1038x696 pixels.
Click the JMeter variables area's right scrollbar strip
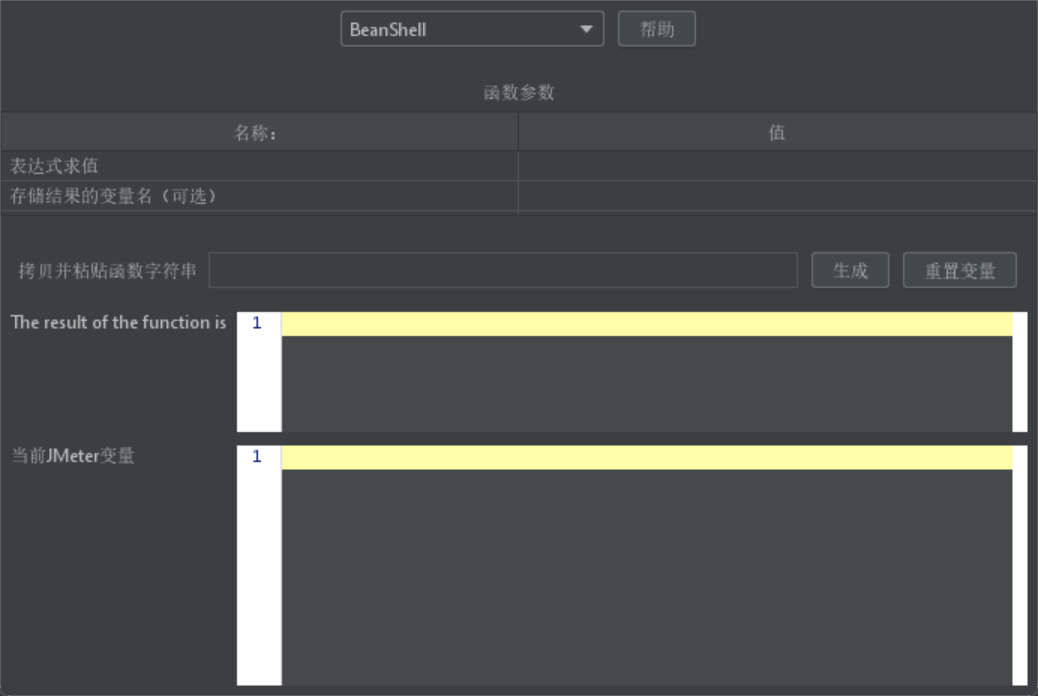tap(1020, 565)
